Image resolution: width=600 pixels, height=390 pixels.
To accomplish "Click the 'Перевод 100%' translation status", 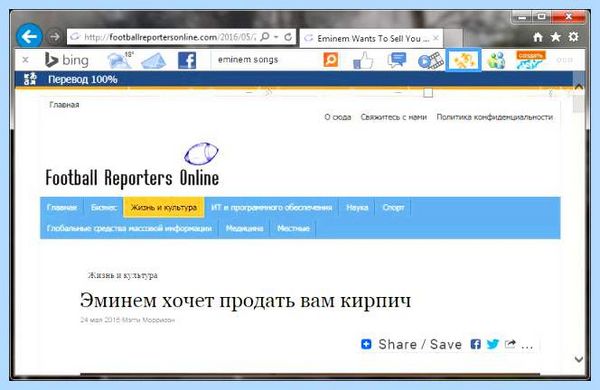I will coord(83,79).
